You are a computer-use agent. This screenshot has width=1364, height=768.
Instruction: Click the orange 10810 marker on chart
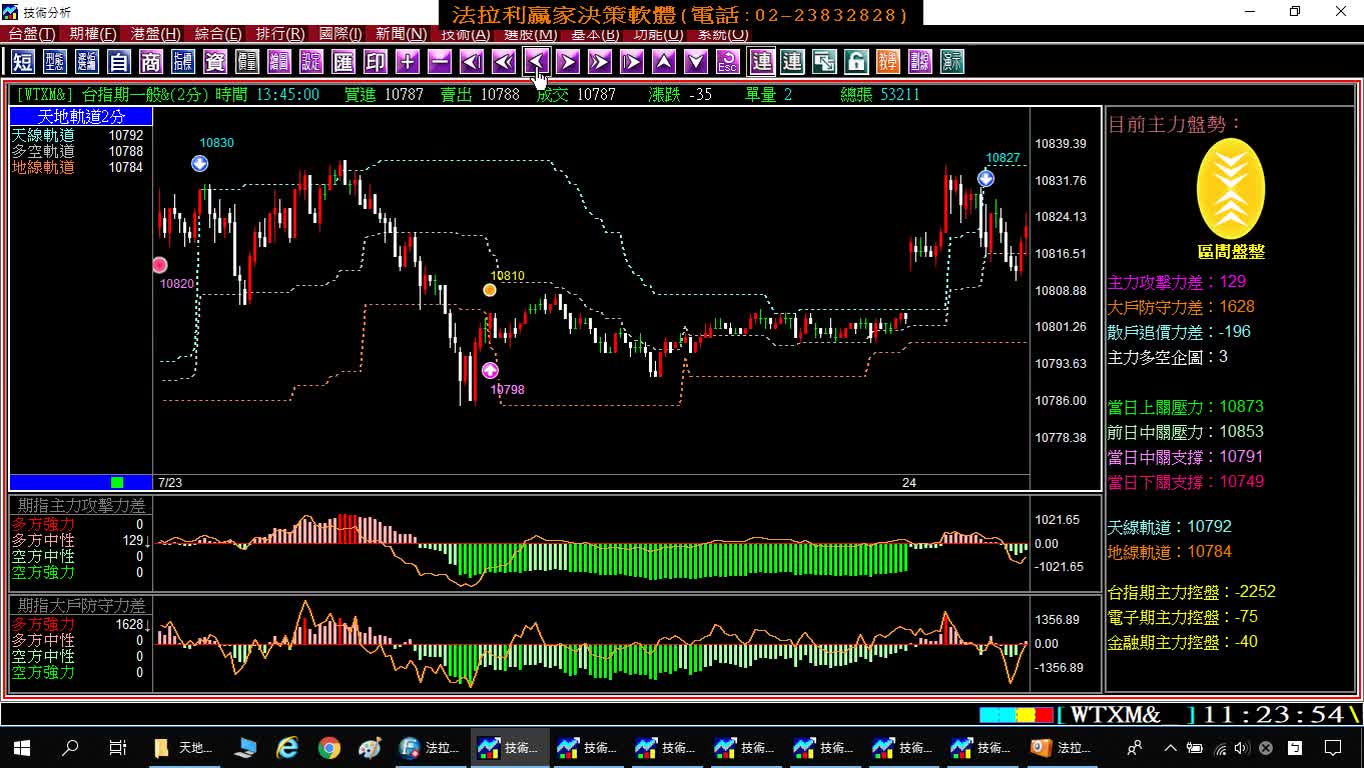pos(490,290)
